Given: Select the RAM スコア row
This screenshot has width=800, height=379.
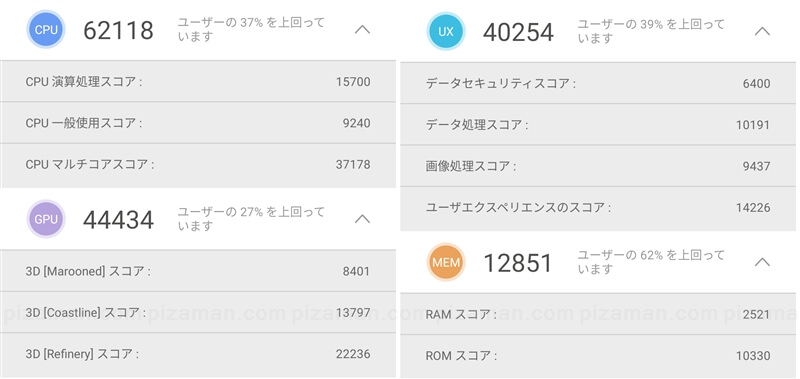Looking at the screenshot, I should [600, 314].
